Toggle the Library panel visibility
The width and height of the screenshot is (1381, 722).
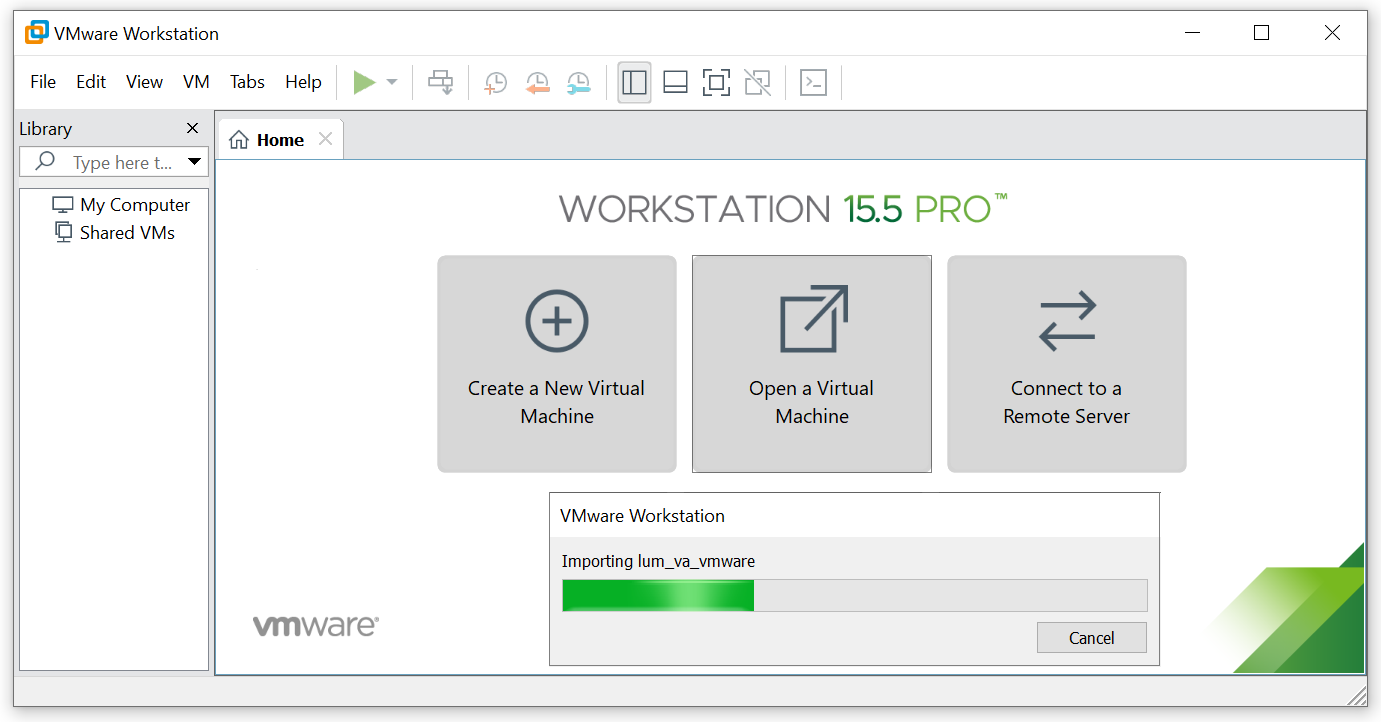click(x=634, y=82)
